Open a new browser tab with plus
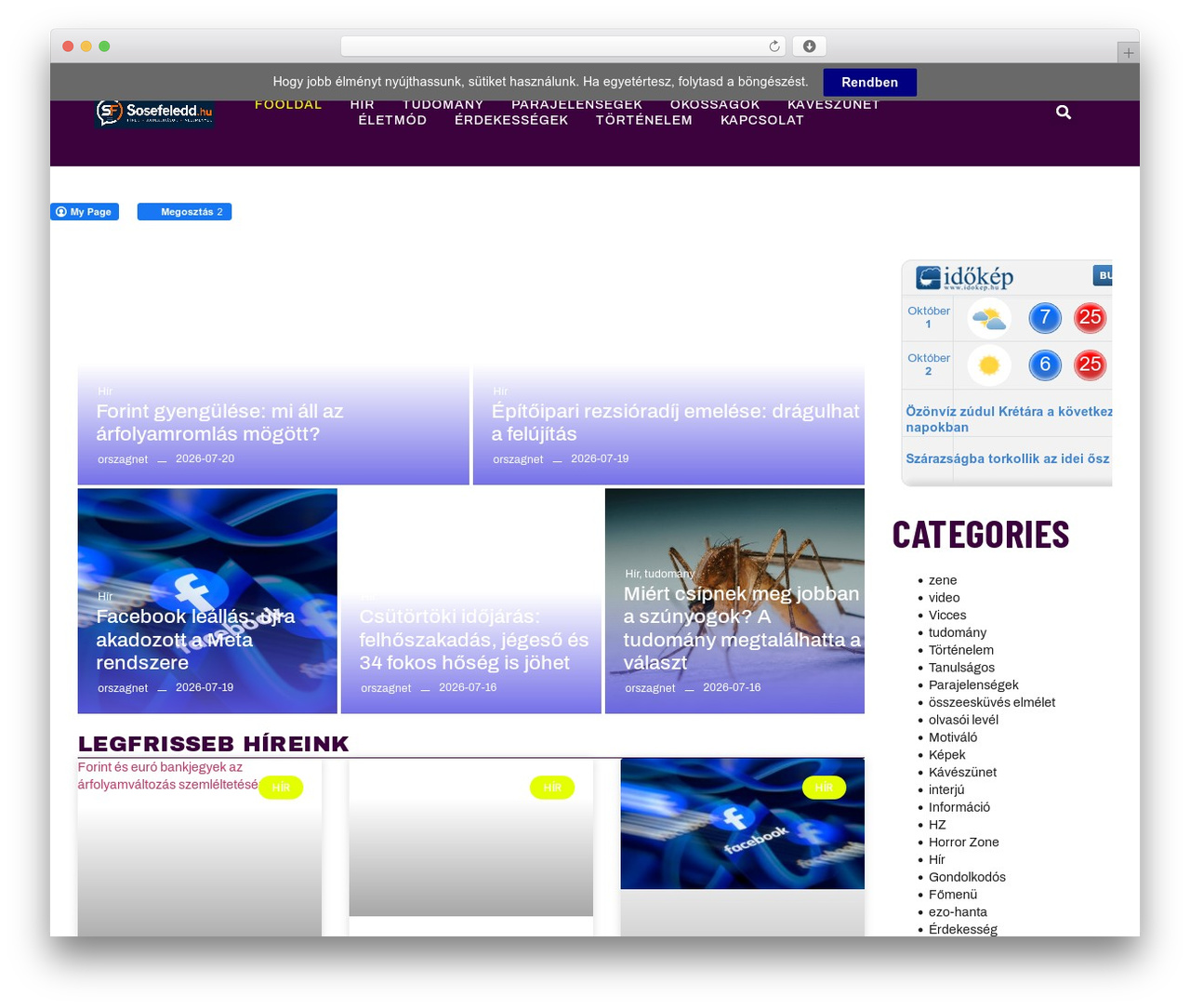1190x1008 pixels. click(1128, 53)
